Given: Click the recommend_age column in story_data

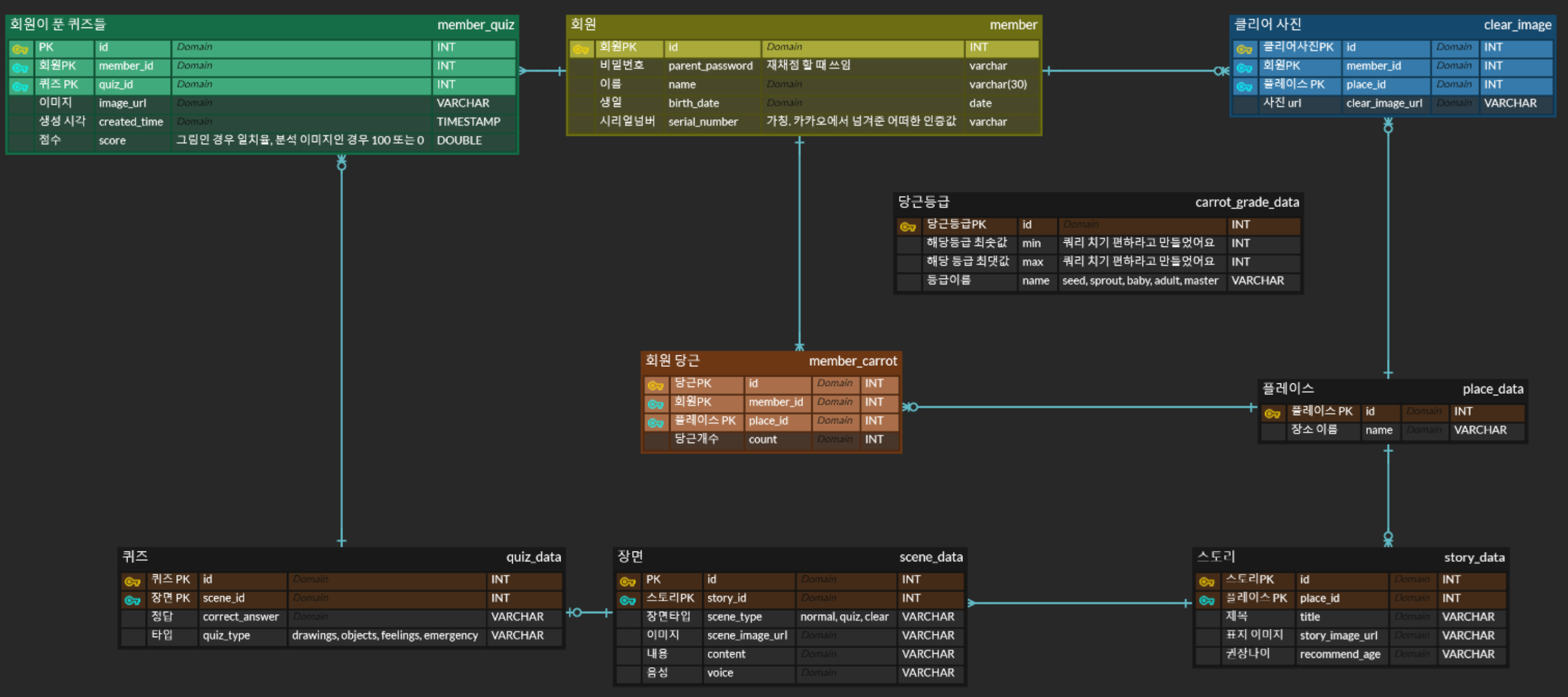Looking at the screenshot, I should (1339, 654).
